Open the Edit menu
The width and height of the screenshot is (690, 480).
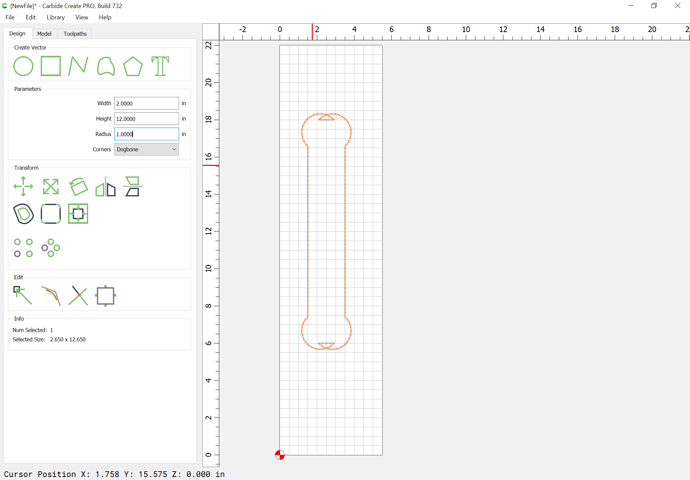pyautogui.click(x=30, y=17)
